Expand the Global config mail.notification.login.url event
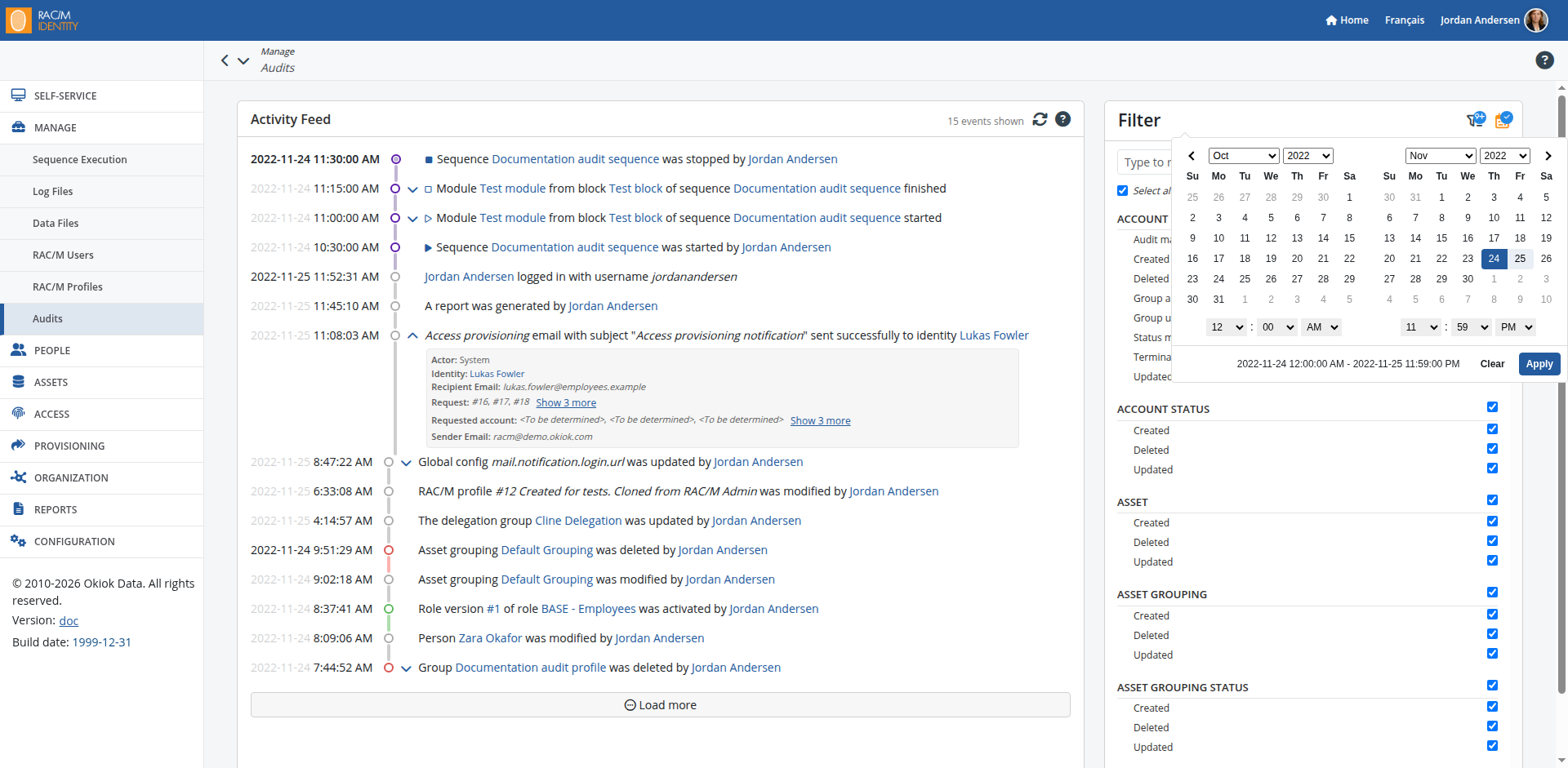Screen dimensions: 1568x768 pyautogui.click(x=406, y=463)
